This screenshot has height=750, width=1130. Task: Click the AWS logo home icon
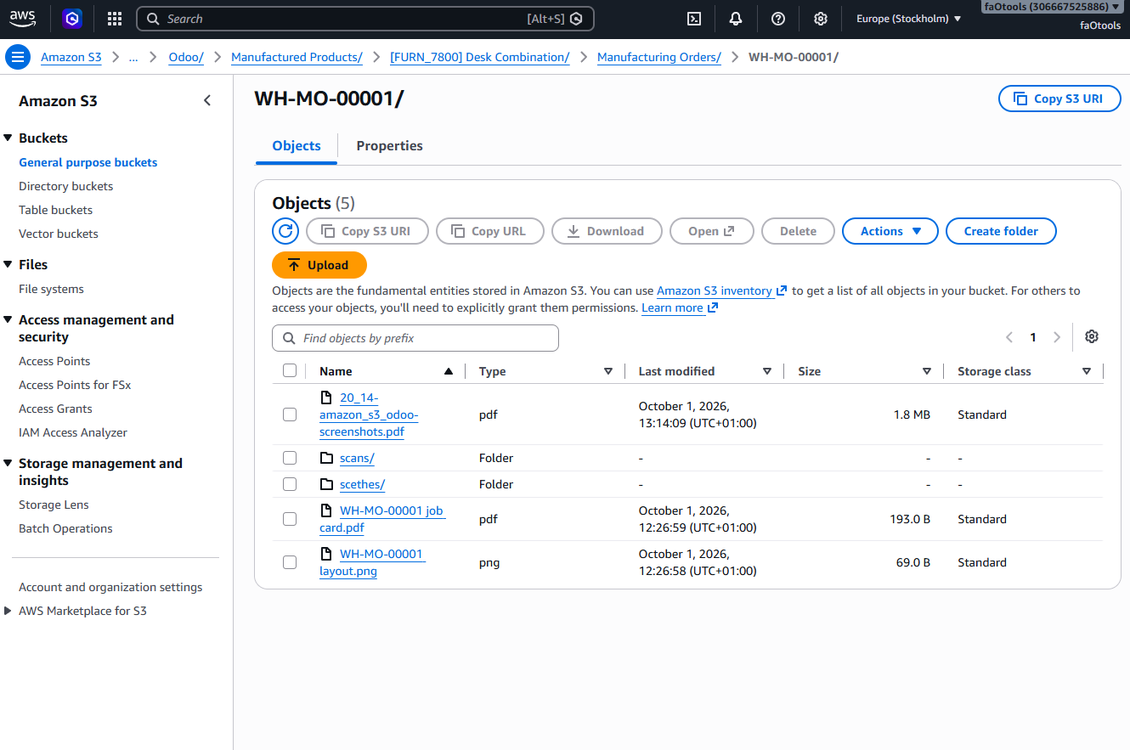pyautogui.click(x=22, y=19)
